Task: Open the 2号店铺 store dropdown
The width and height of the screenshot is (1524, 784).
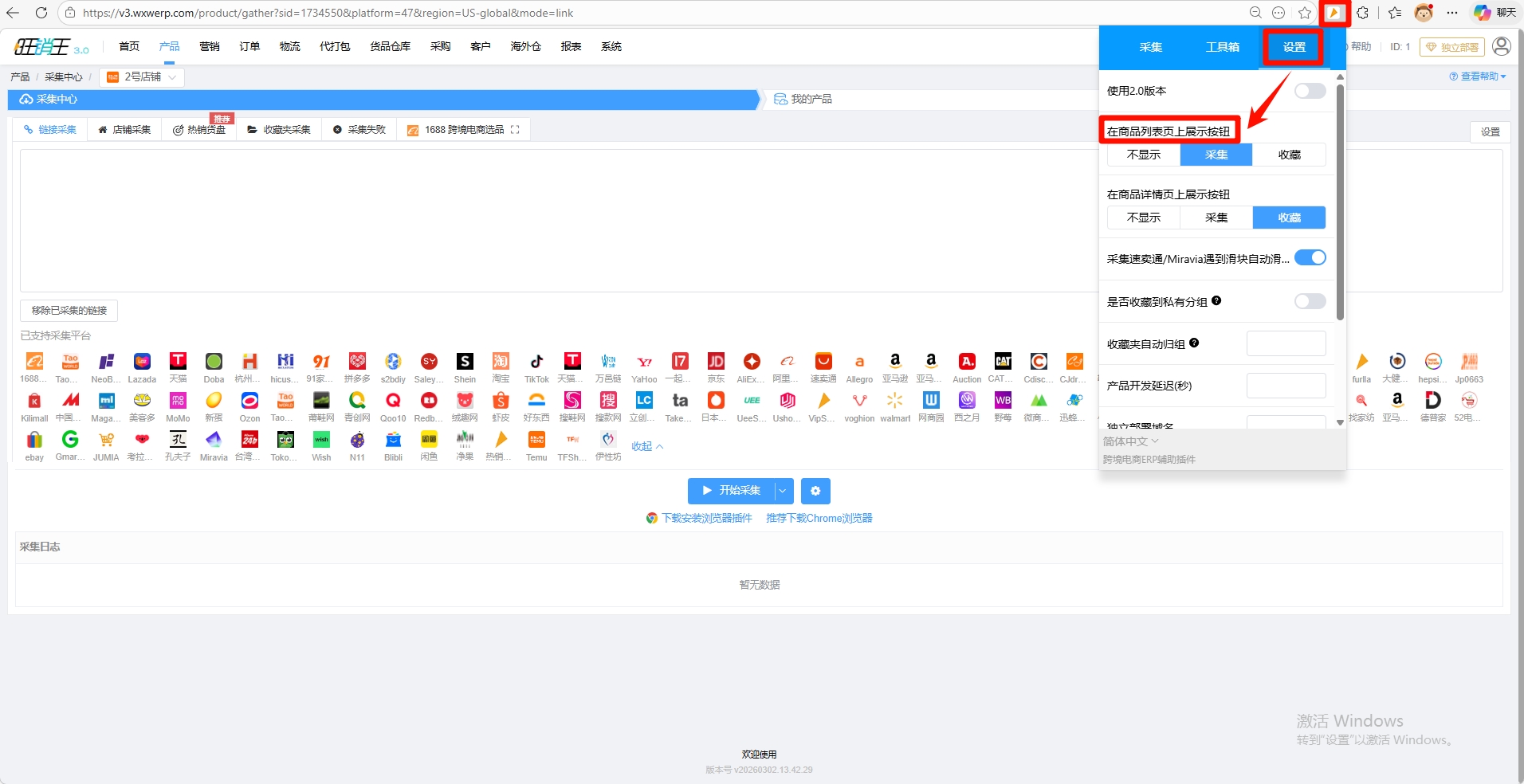Action: 143,77
